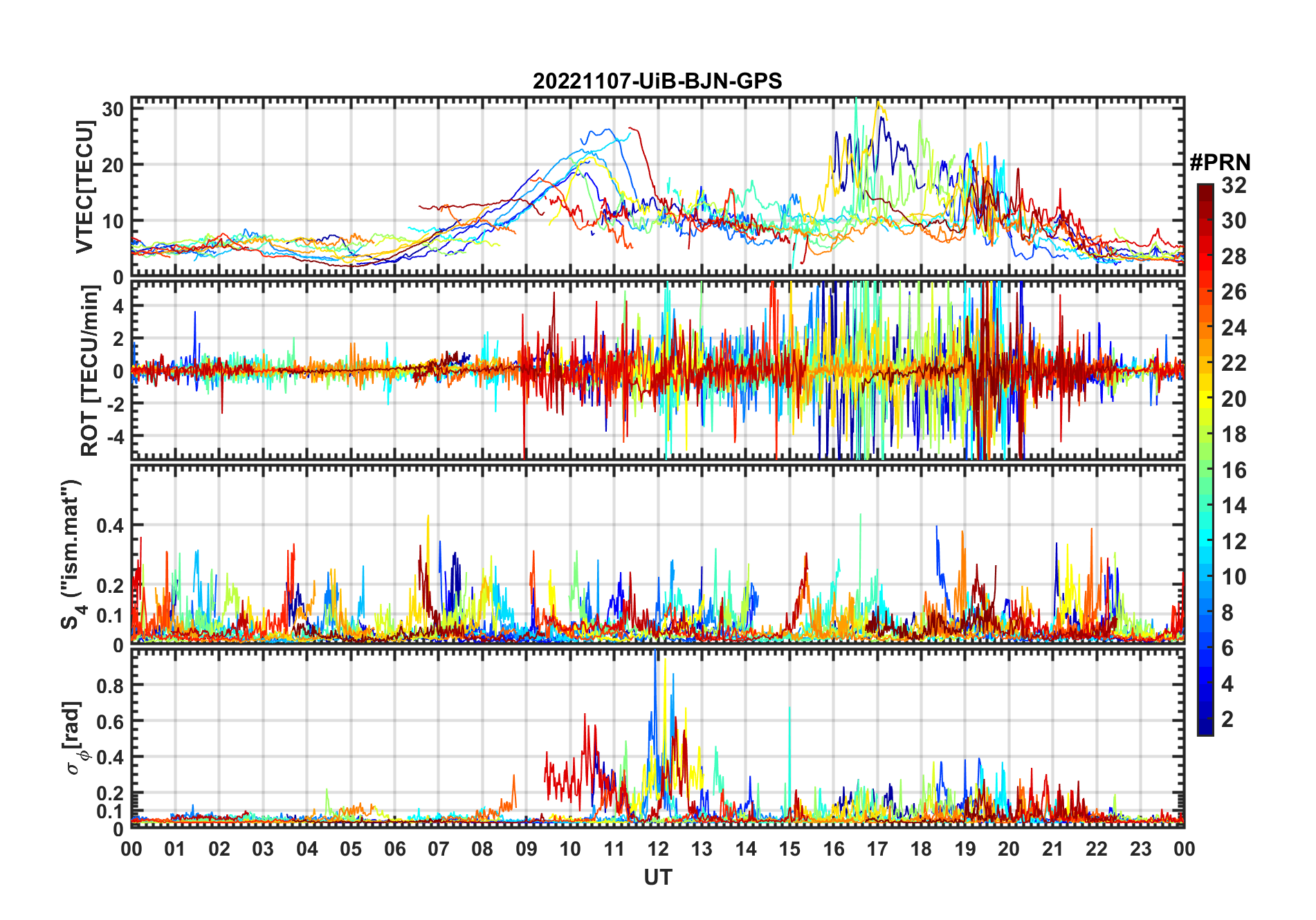Image resolution: width=1316 pixels, height=920 pixels.
Task: Click the #PRN colorbar title
Action: click(1220, 163)
